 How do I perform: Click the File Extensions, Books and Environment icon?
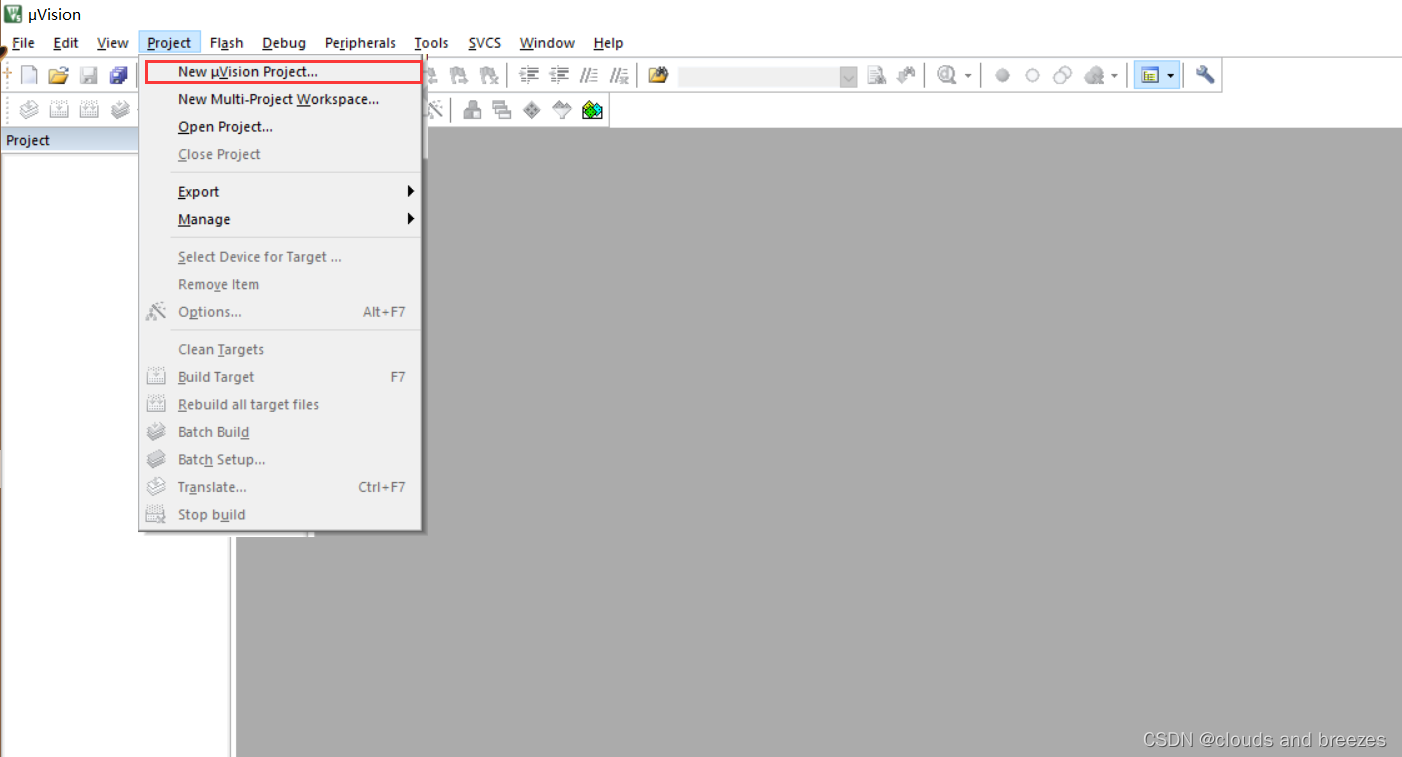471,110
